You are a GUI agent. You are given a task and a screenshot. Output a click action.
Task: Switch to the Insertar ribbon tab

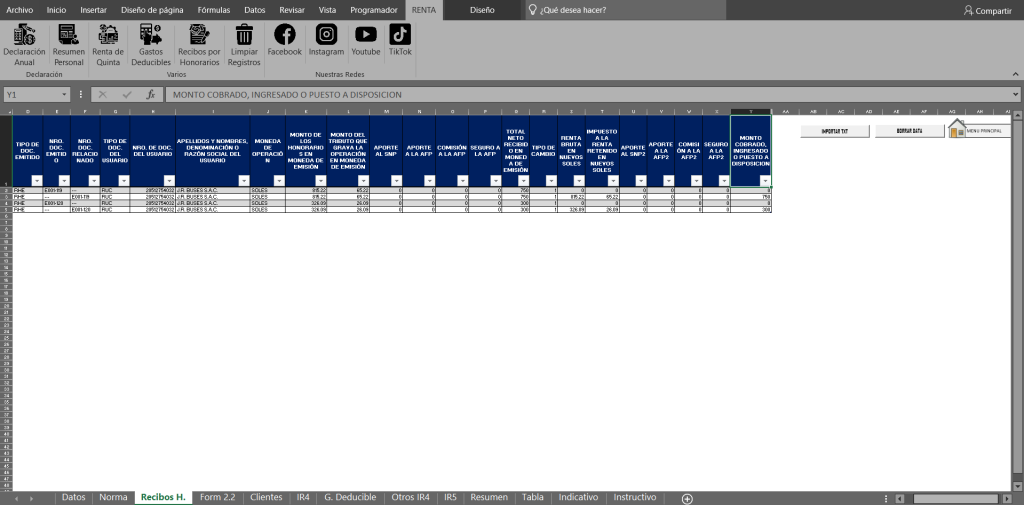[93, 10]
